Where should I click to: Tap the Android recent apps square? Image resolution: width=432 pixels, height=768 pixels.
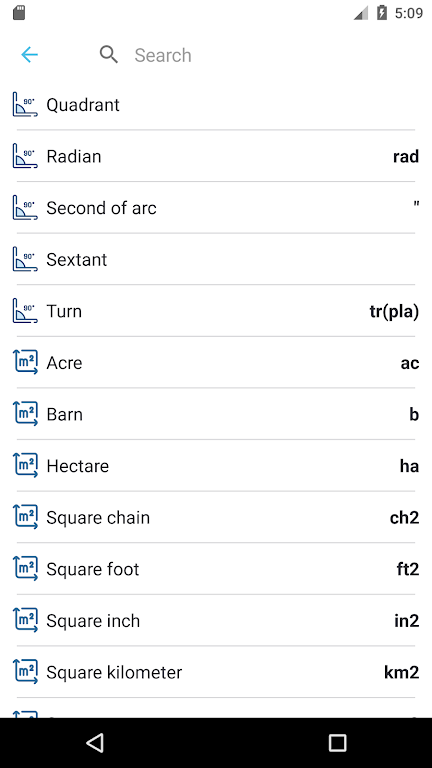click(x=337, y=743)
